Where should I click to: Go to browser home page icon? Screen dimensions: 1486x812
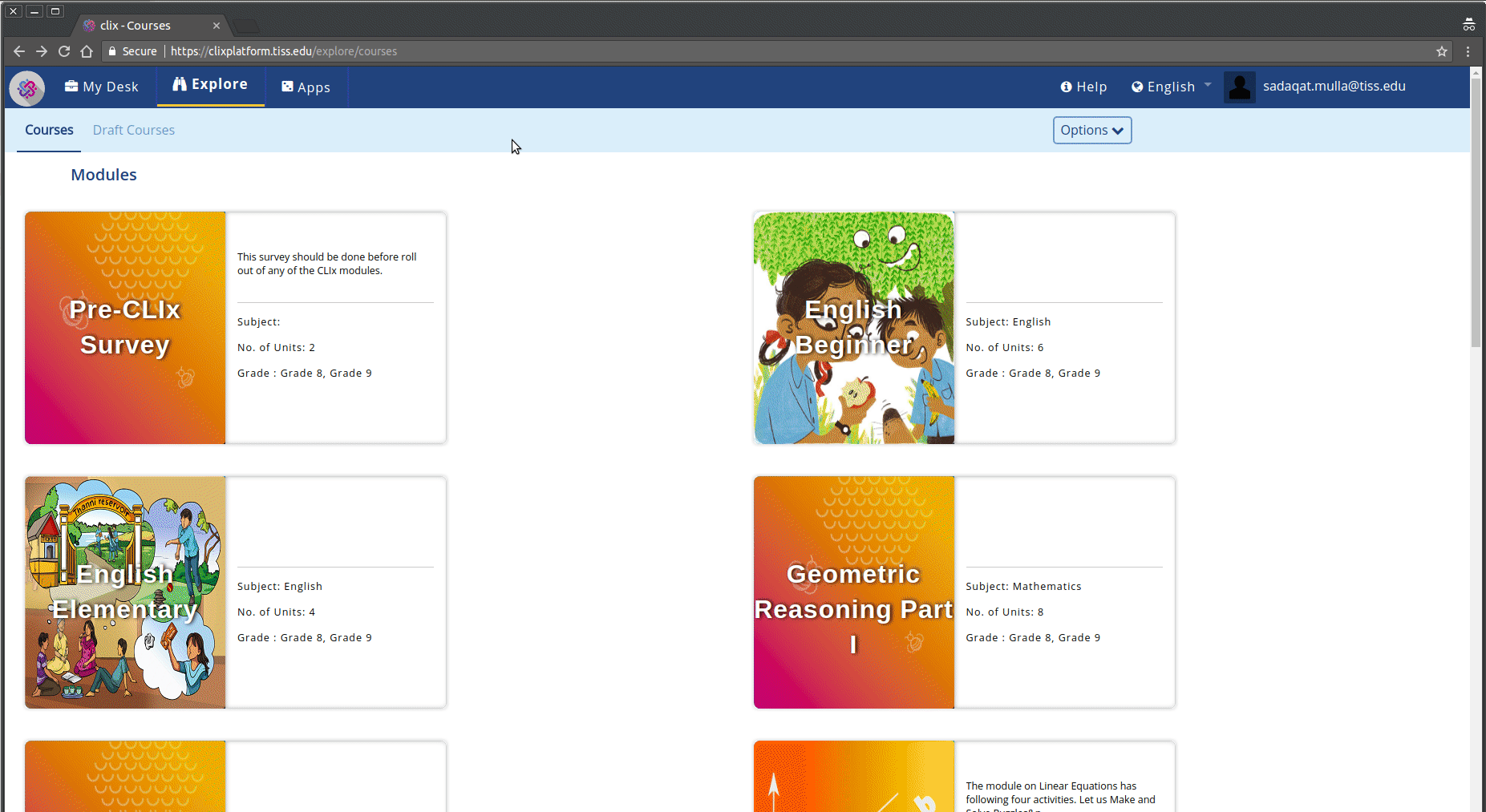[87, 51]
